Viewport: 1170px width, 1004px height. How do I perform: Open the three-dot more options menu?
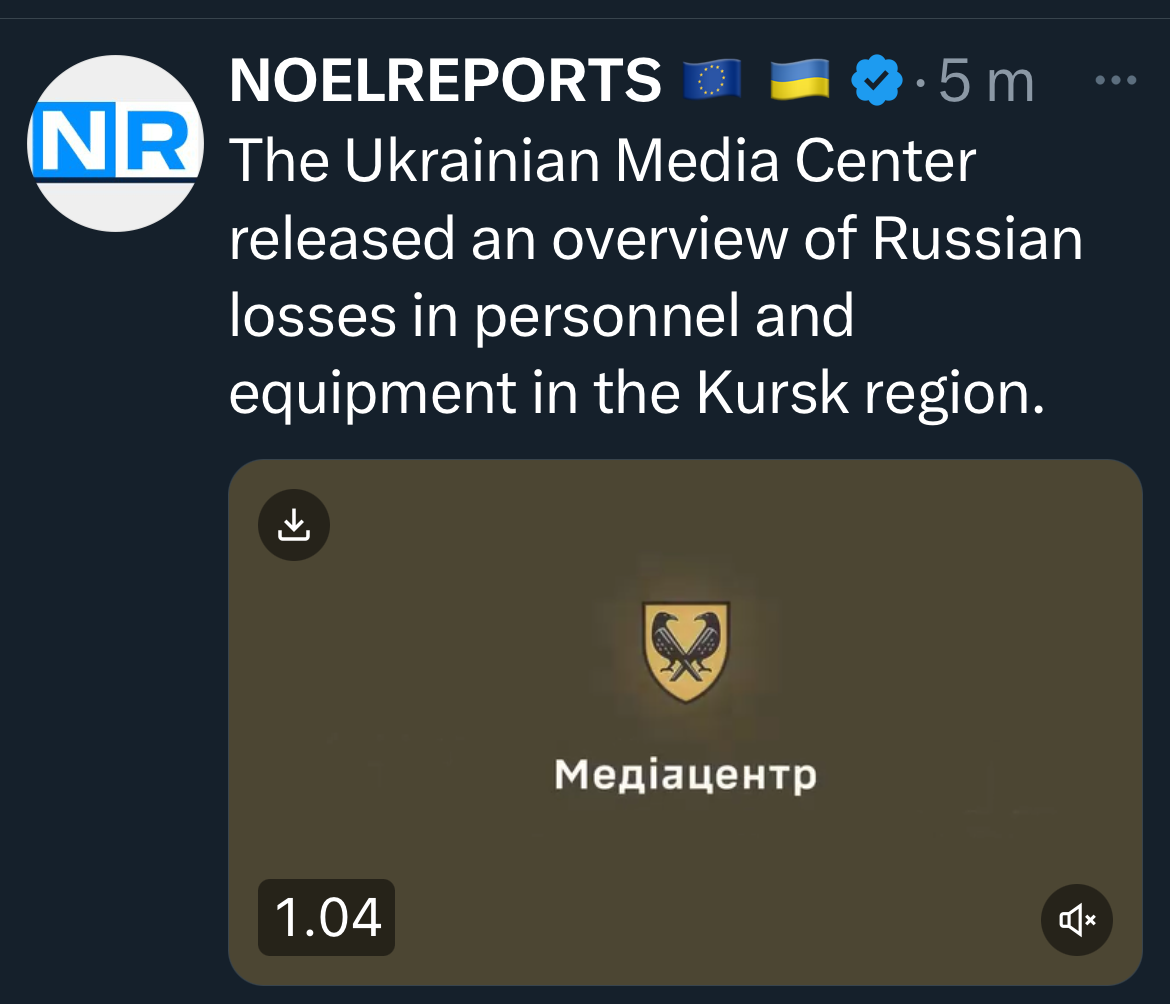(1116, 80)
